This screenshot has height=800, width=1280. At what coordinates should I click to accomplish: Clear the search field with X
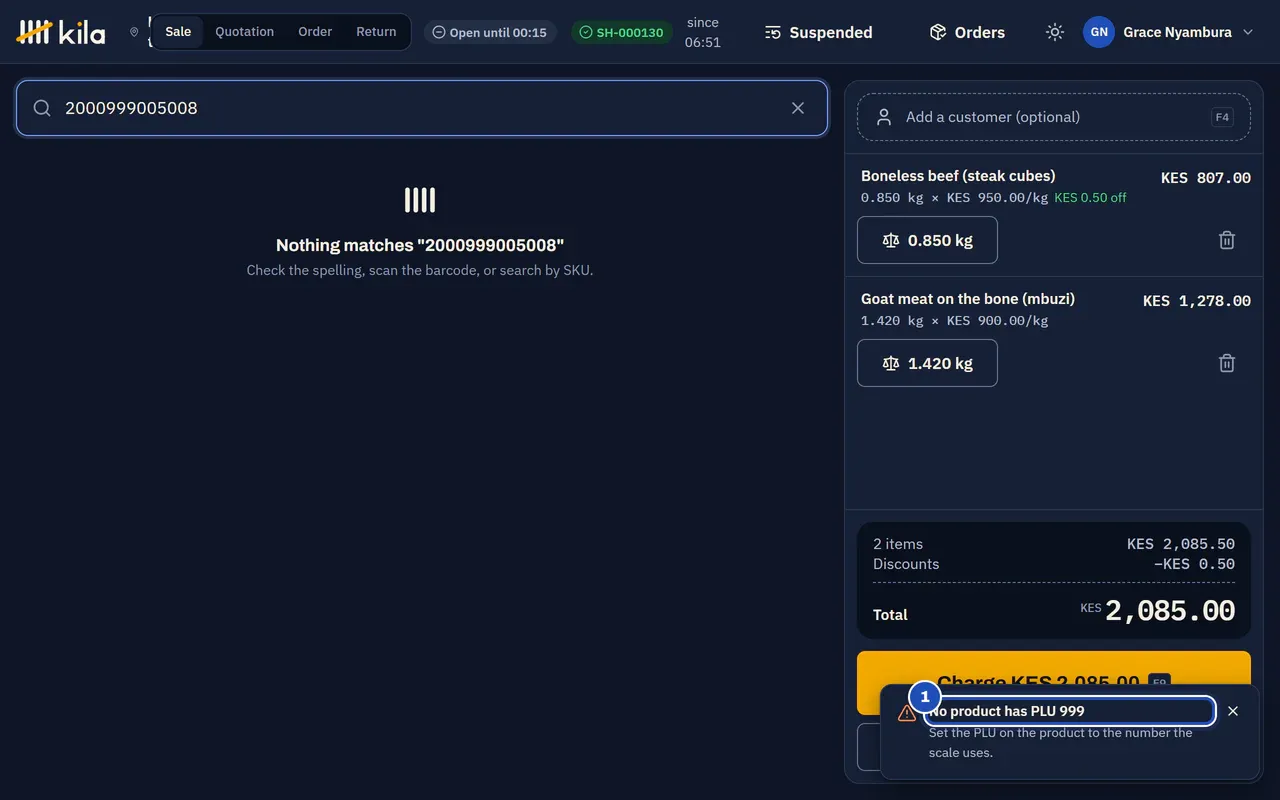pos(798,108)
